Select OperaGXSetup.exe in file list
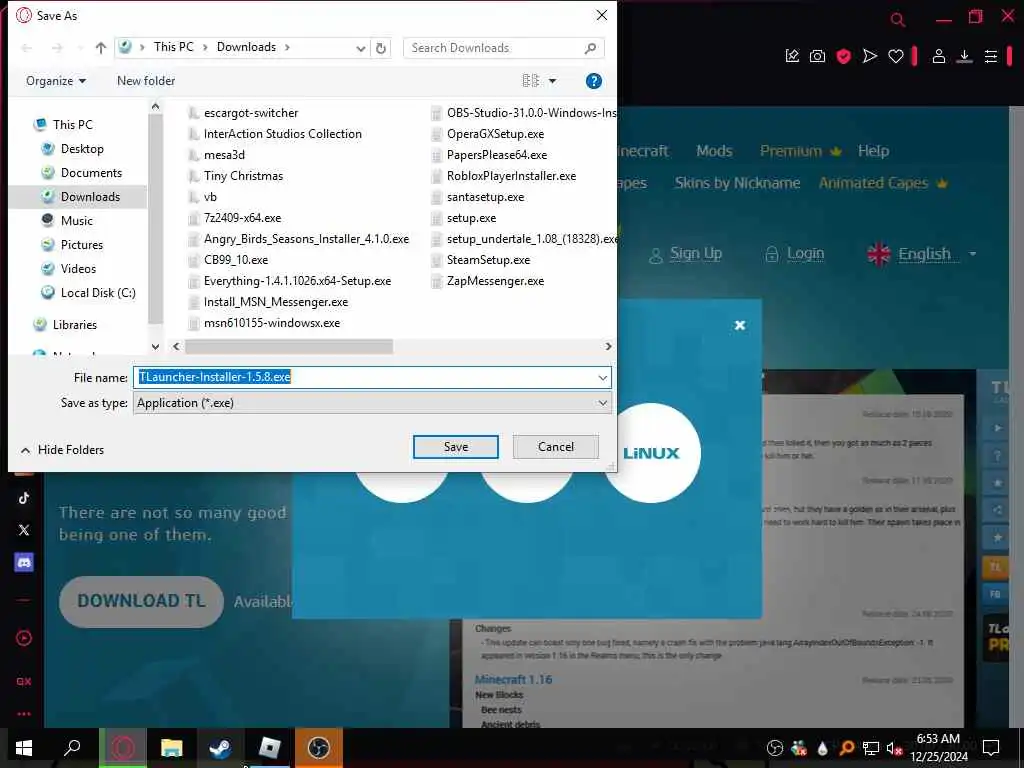The width and height of the screenshot is (1024, 768). point(495,134)
